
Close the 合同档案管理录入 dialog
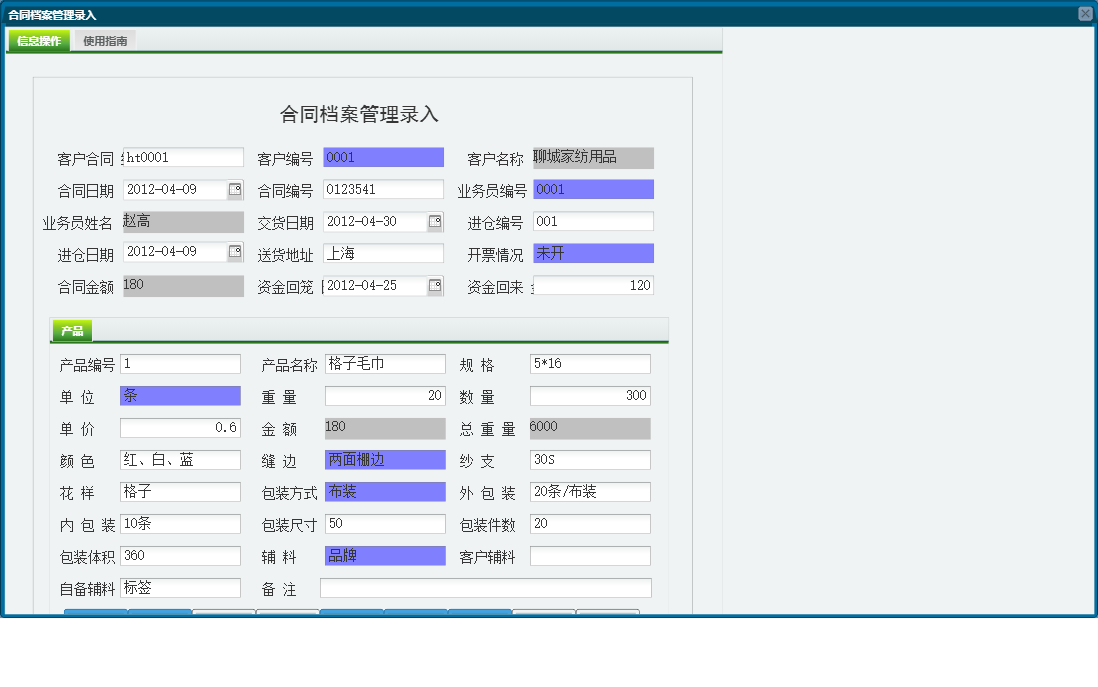click(x=1087, y=13)
